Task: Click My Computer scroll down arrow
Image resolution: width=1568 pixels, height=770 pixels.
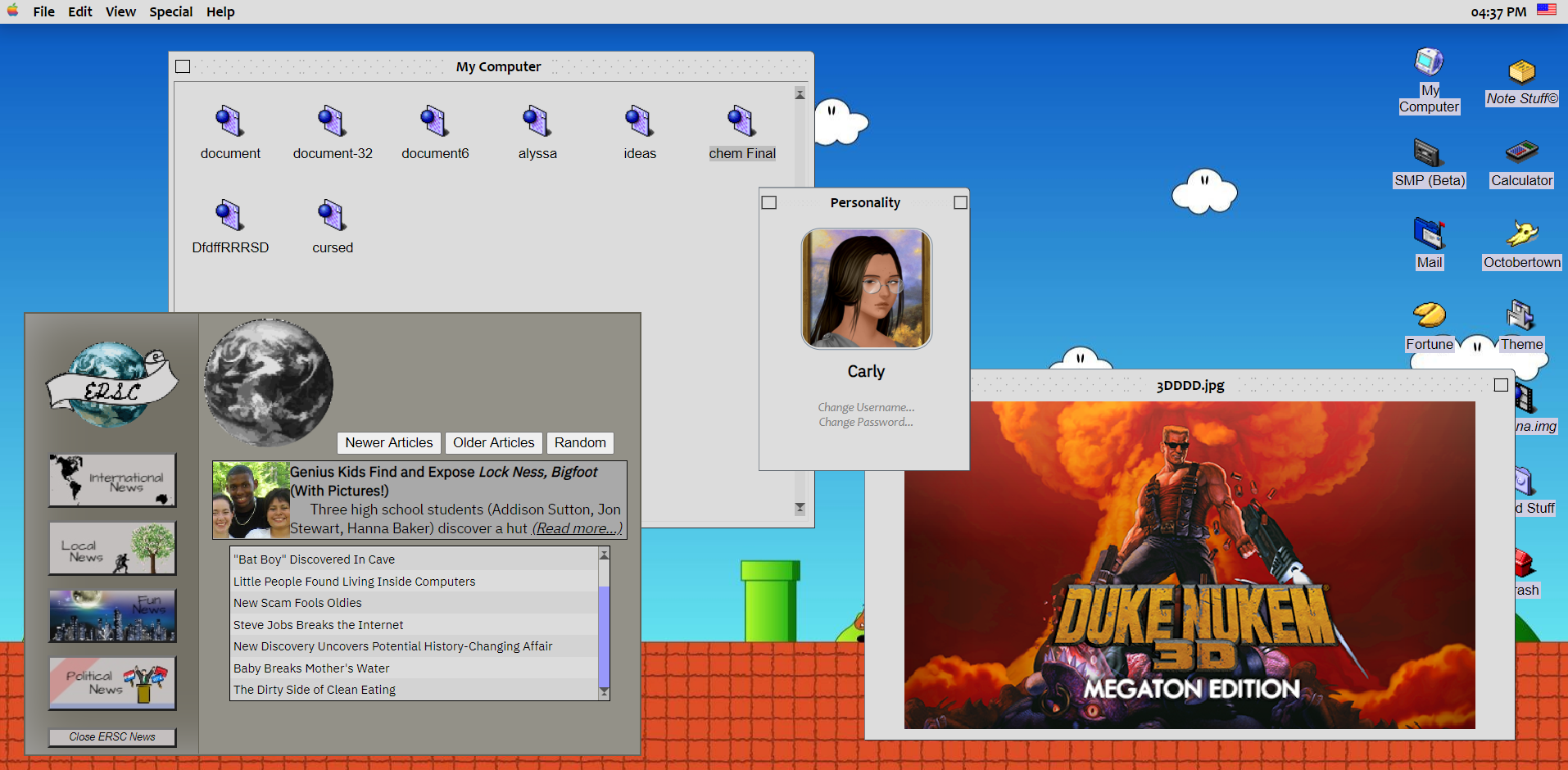Action: tap(800, 508)
